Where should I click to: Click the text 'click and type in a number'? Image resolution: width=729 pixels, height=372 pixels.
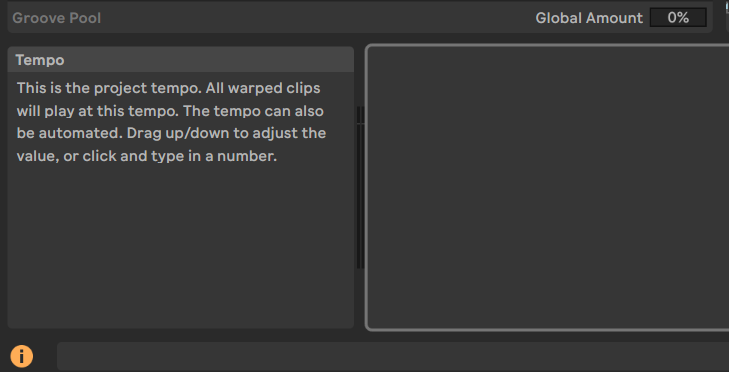[179, 156]
